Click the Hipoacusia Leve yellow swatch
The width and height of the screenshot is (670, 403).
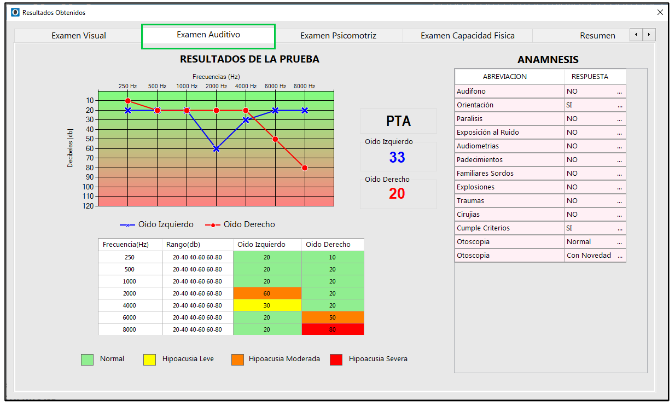150,358
